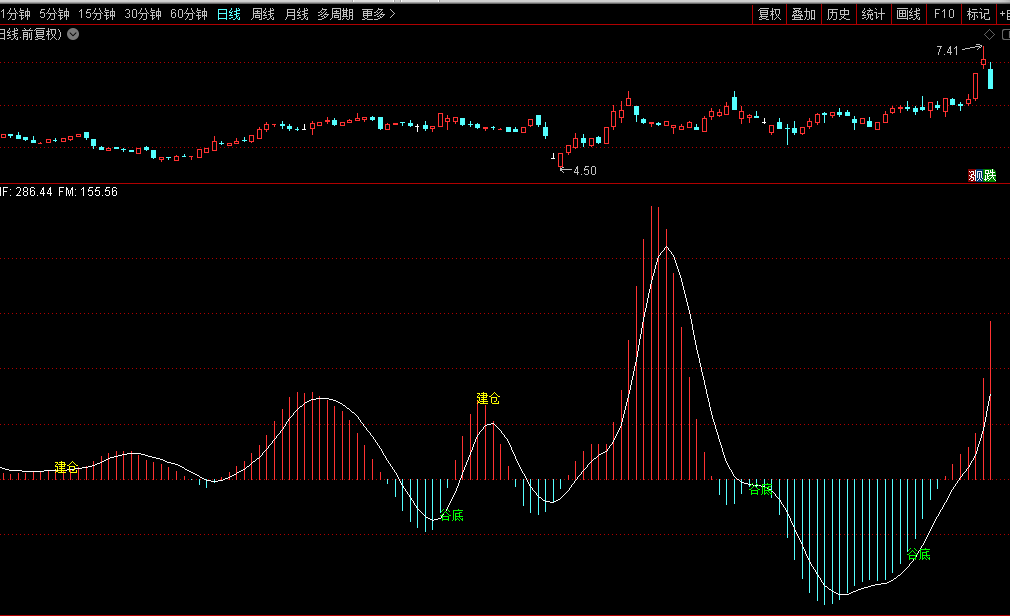Click the 叠加 overlay button
This screenshot has height=616, width=1010.
point(803,14)
